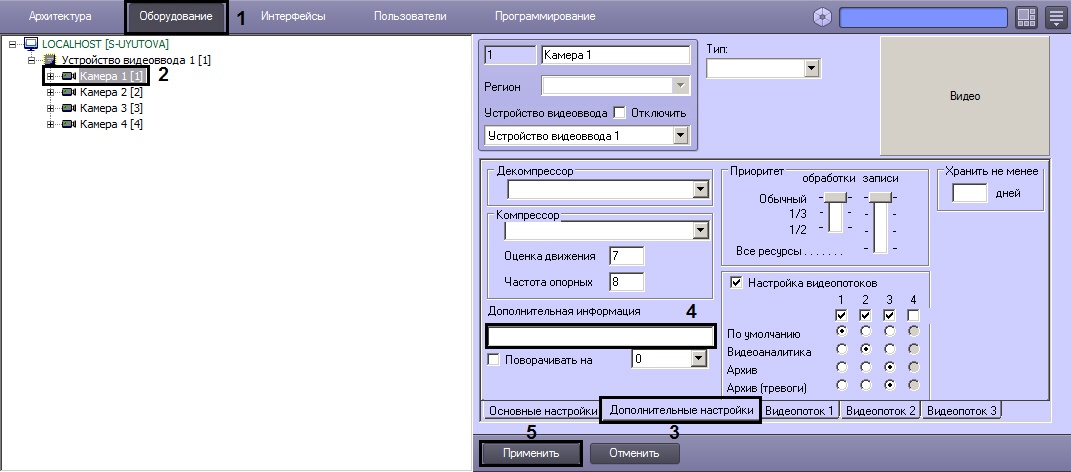Select the Камера 3 camera icon
Viewport: 1071px width, 472px height.
[x=69, y=108]
